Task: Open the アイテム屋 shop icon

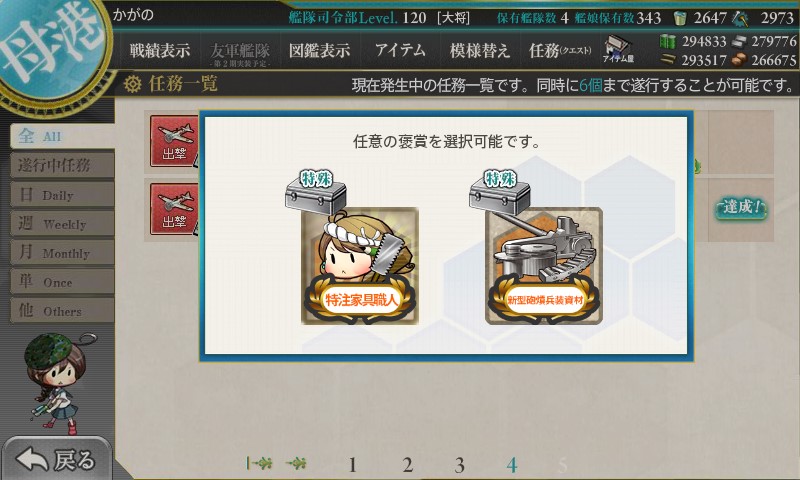Action: coord(618,49)
